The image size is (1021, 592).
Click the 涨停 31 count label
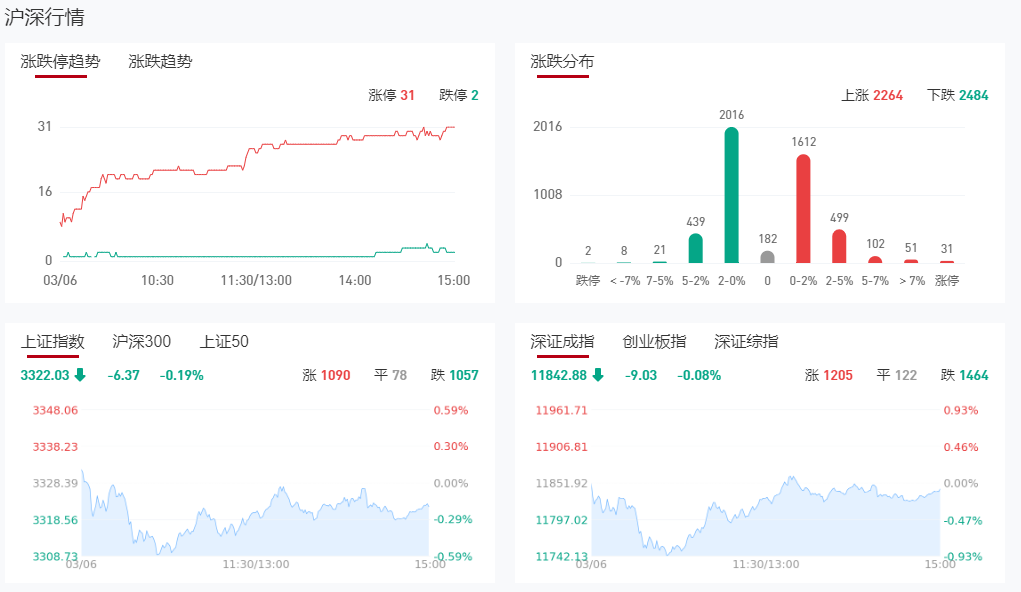[x=391, y=95]
